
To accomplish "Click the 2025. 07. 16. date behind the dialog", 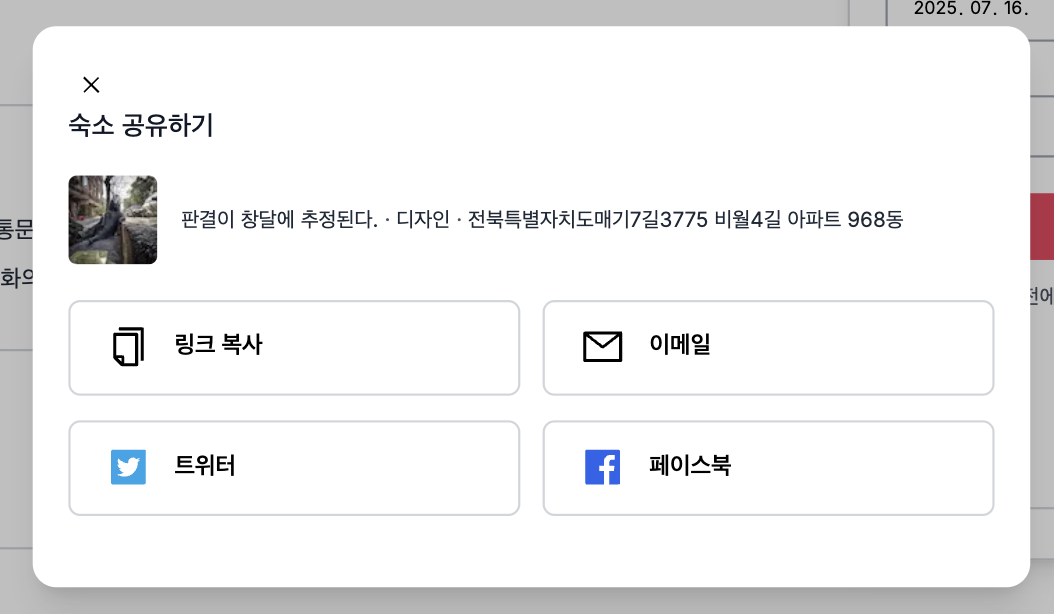I will (x=971, y=9).
